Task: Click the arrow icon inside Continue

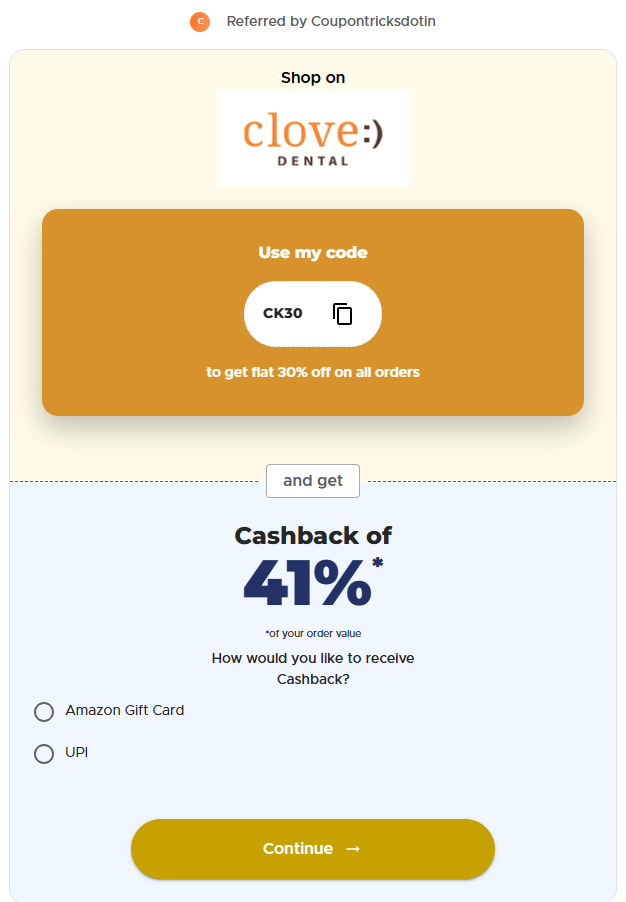Action: (x=353, y=849)
